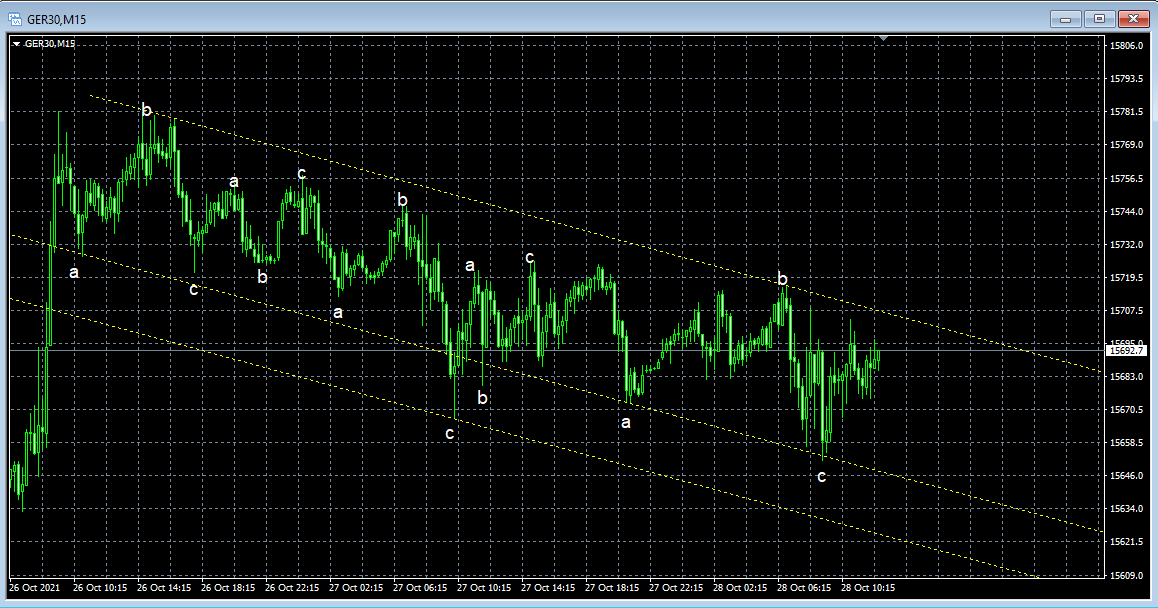Click price axis value 15646.0
Image resolution: width=1158 pixels, height=608 pixels.
pyautogui.click(x=1126, y=476)
